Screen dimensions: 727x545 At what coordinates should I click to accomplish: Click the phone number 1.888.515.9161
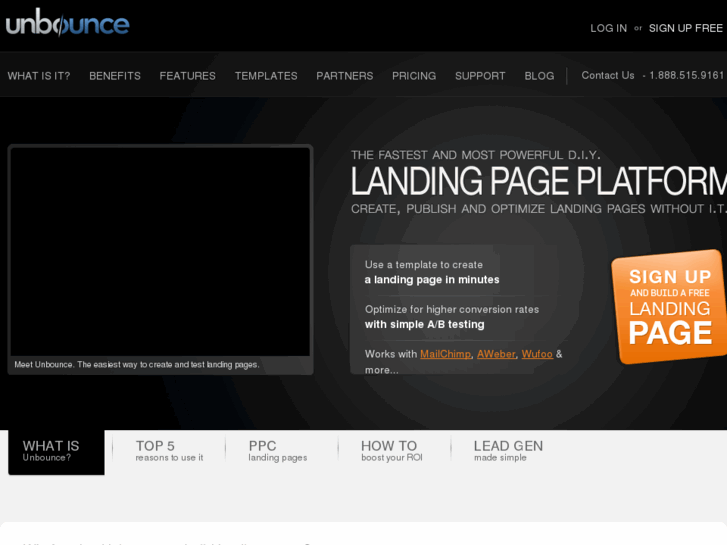pos(686,75)
